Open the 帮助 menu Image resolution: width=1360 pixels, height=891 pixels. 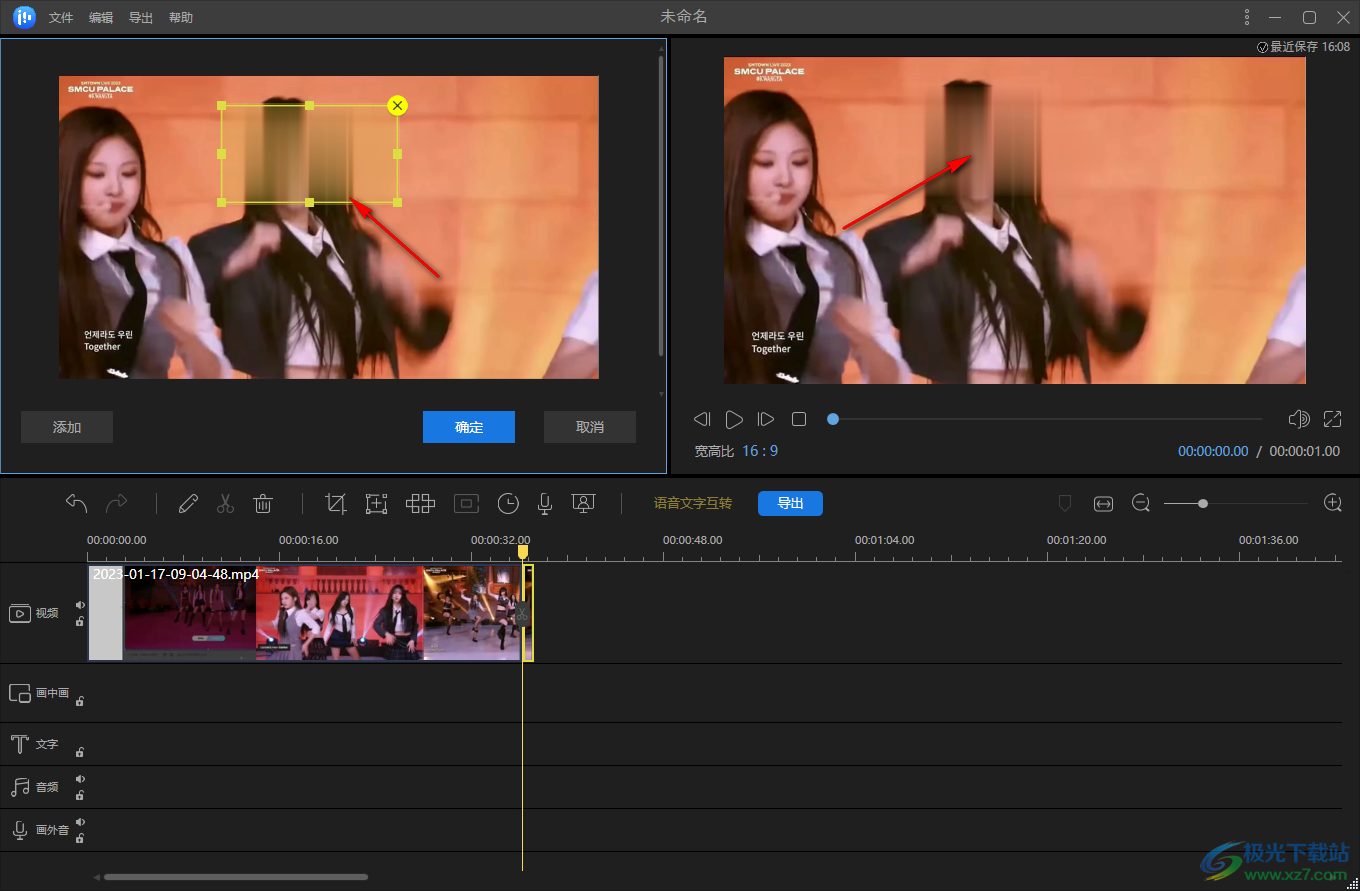pos(181,18)
